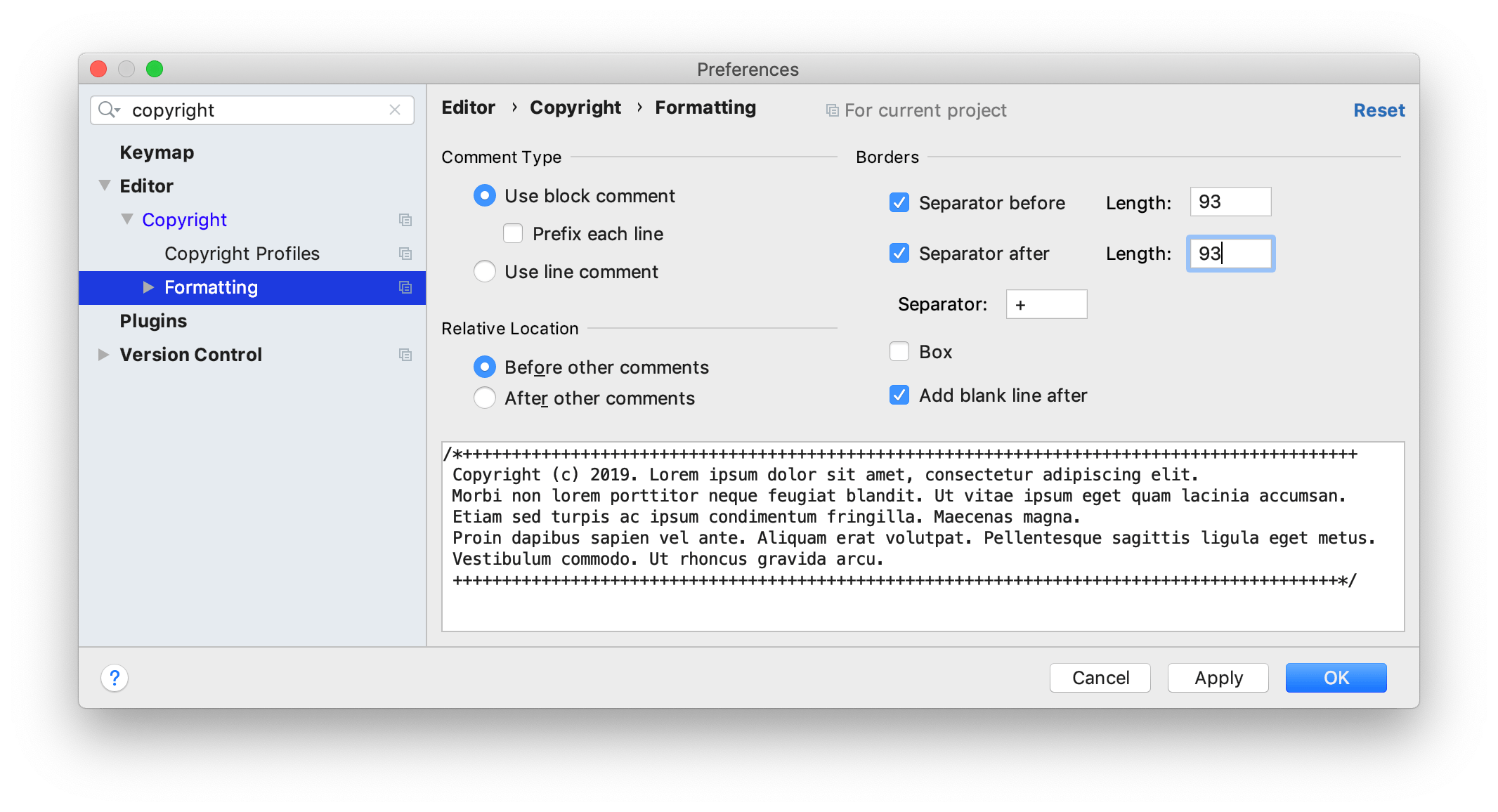Image resolution: width=1498 pixels, height=812 pixels.
Task: Click the copy icon next to Copyright Profiles
Action: 405,253
